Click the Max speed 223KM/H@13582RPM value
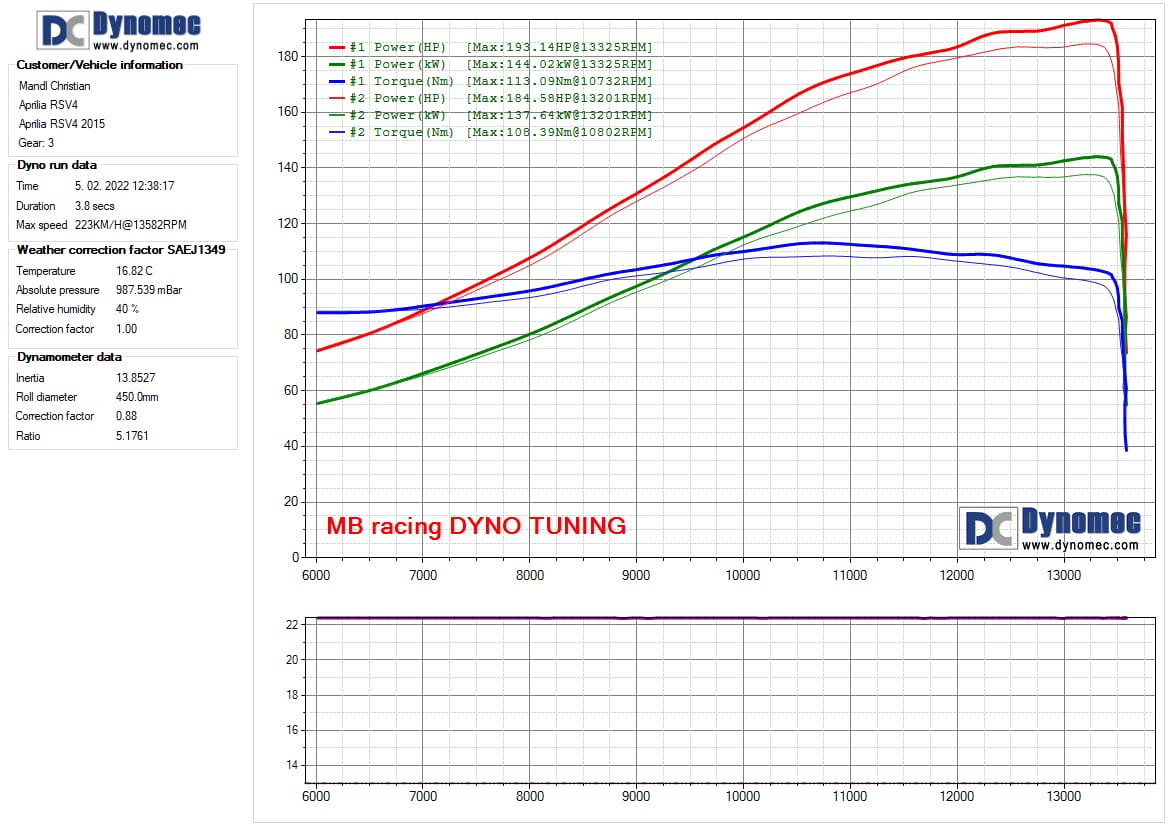Screen dimensions: 1168x826 point(131,225)
